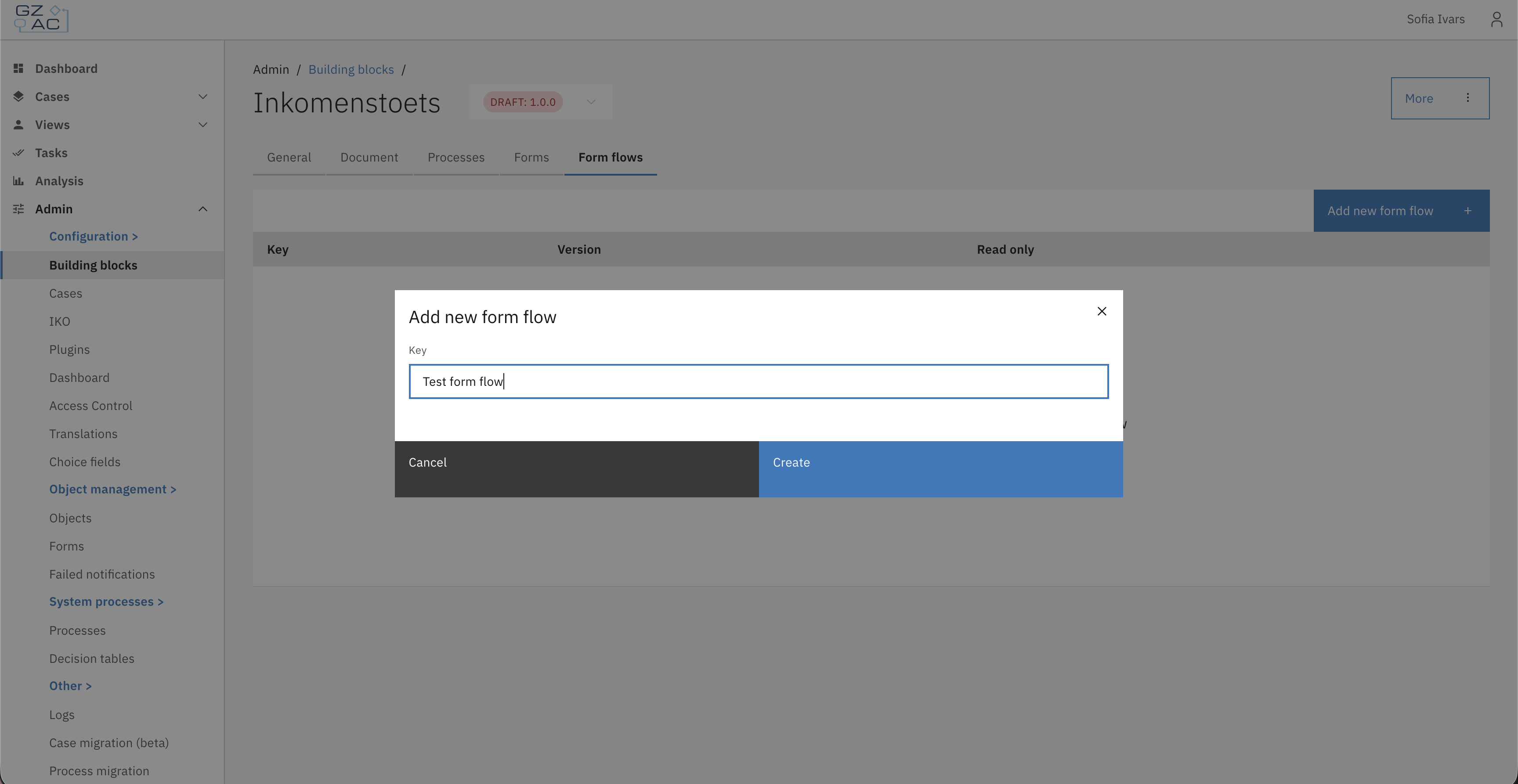Image resolution: width=1518 pixels, height=784 pixels.
Task: Focus the Key input field
Action: coord(759,382)
